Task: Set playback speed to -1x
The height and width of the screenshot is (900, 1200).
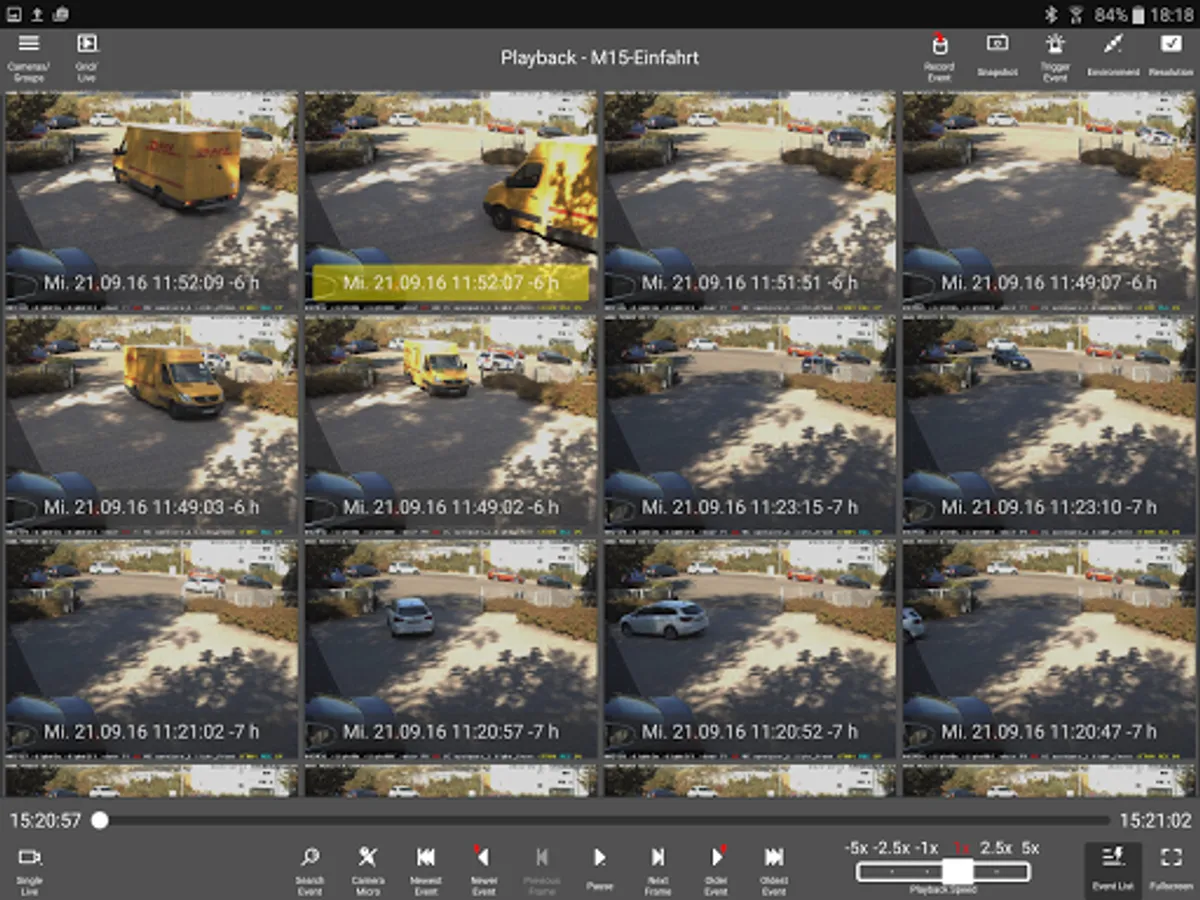Action: [x=927, y=848]
